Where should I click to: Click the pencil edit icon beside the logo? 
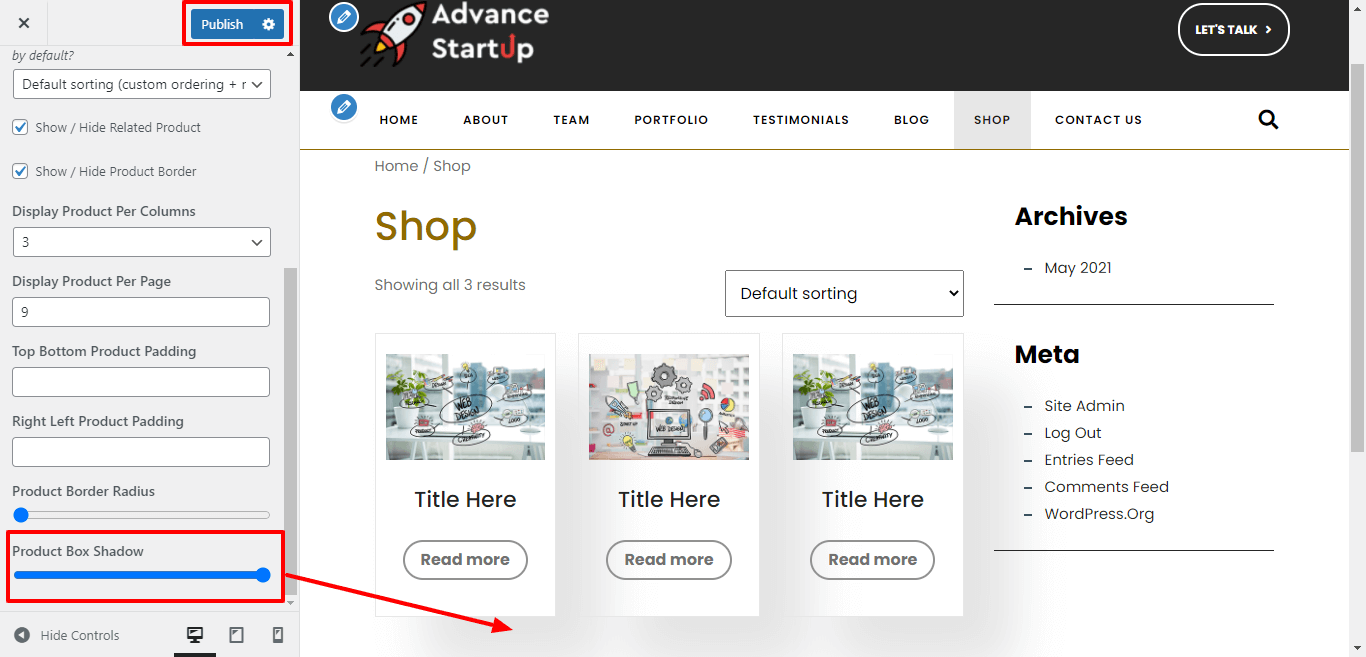[344, 16]
